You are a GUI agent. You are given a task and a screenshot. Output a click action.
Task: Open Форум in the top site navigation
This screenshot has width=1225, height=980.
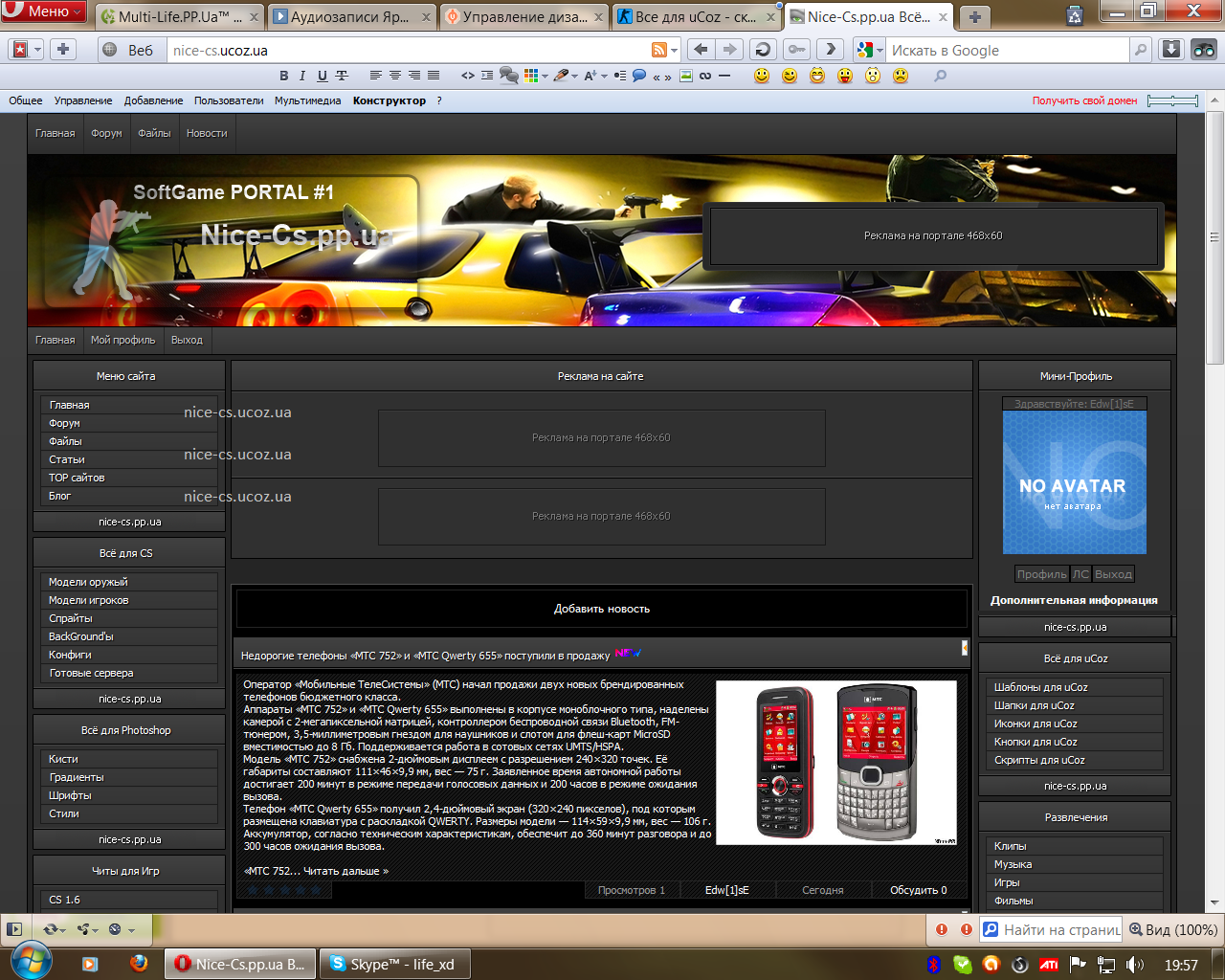pos(106,133)
